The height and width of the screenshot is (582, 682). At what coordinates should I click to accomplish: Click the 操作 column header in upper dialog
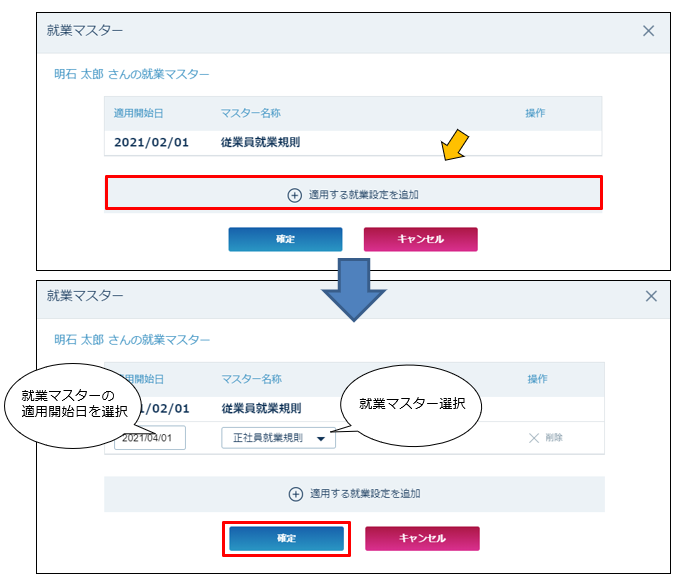tap(535, 113)
